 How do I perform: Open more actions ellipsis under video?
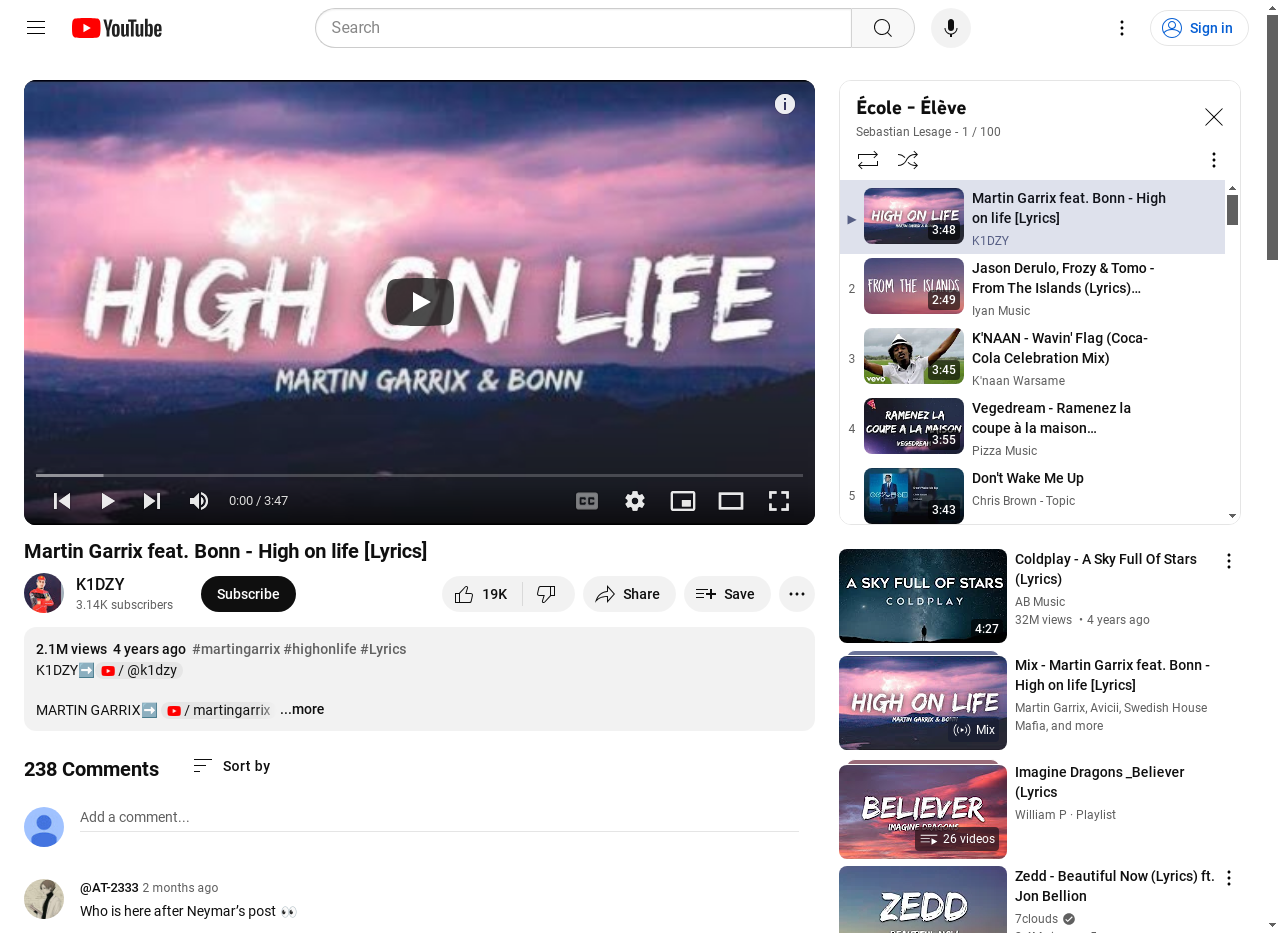797,594
